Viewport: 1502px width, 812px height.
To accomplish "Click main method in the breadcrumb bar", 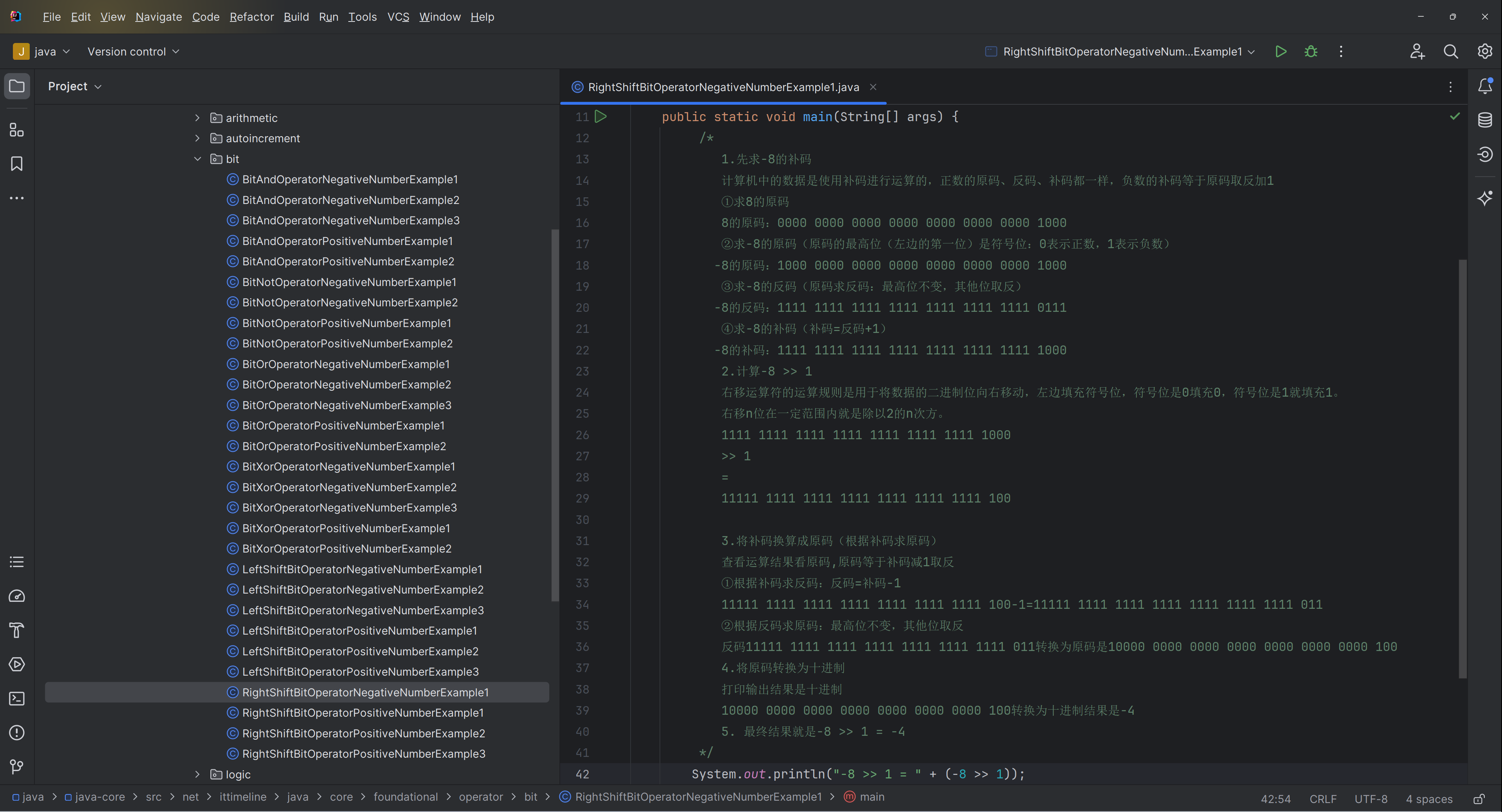I will coord(865,797).
